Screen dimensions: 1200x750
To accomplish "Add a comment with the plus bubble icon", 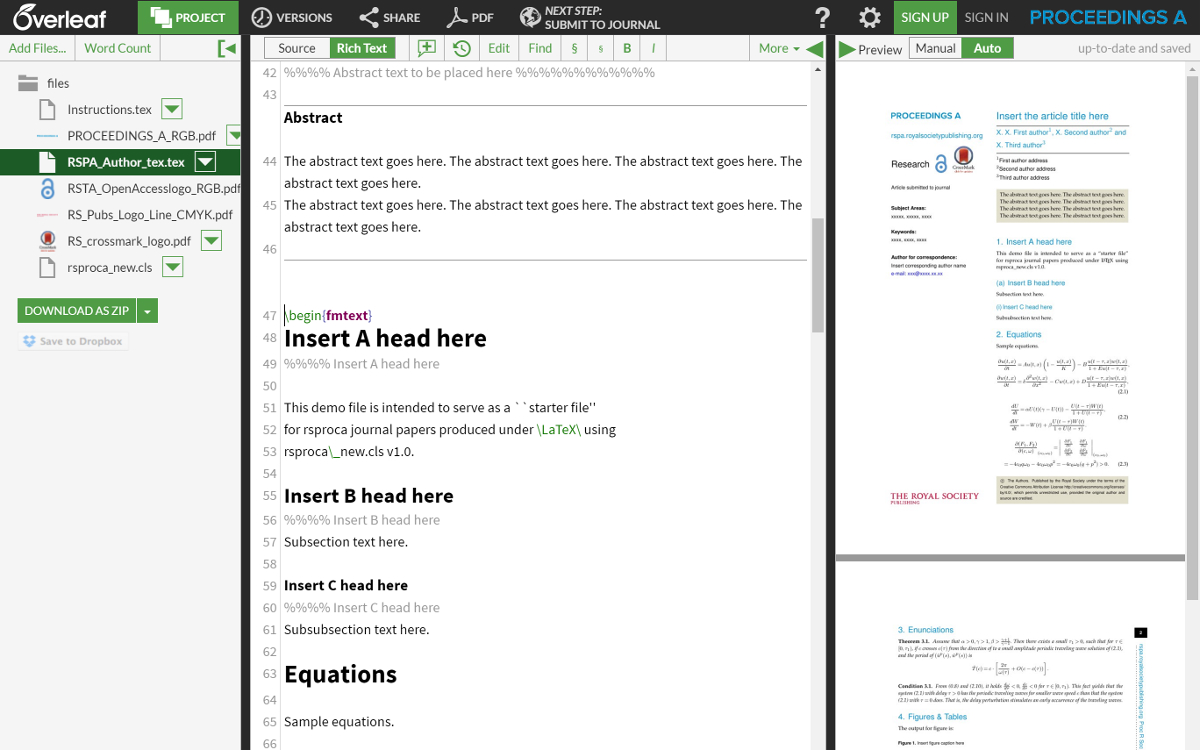I will (x=427, y=48).
